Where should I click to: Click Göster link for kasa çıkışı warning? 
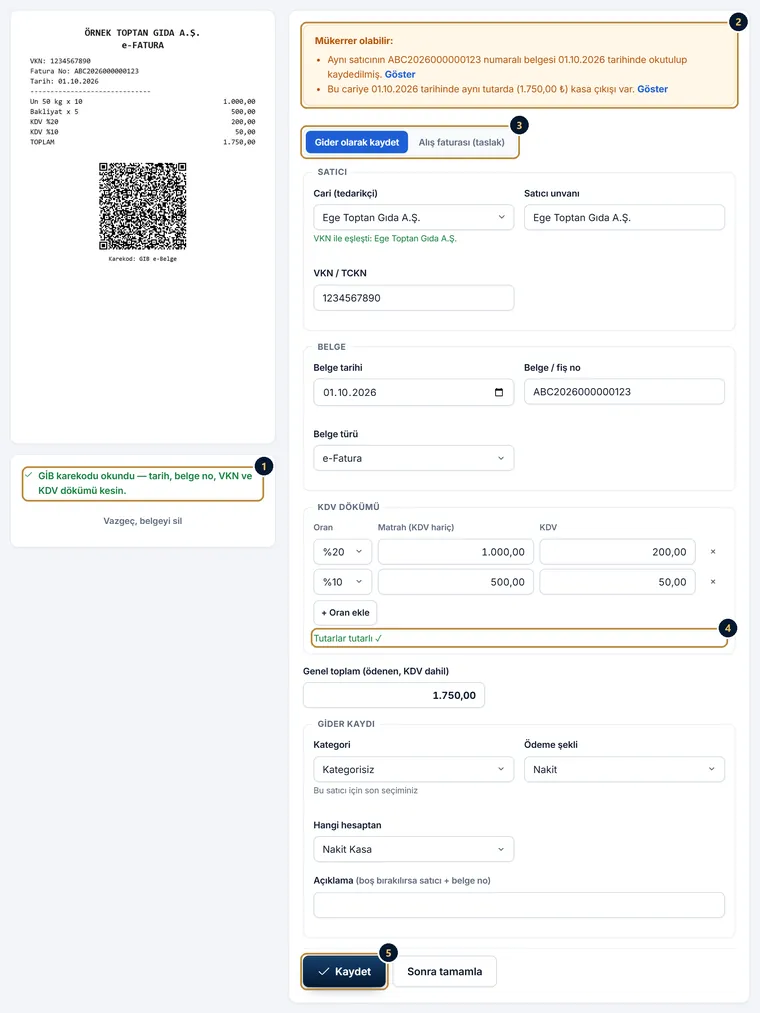point(652,89)
